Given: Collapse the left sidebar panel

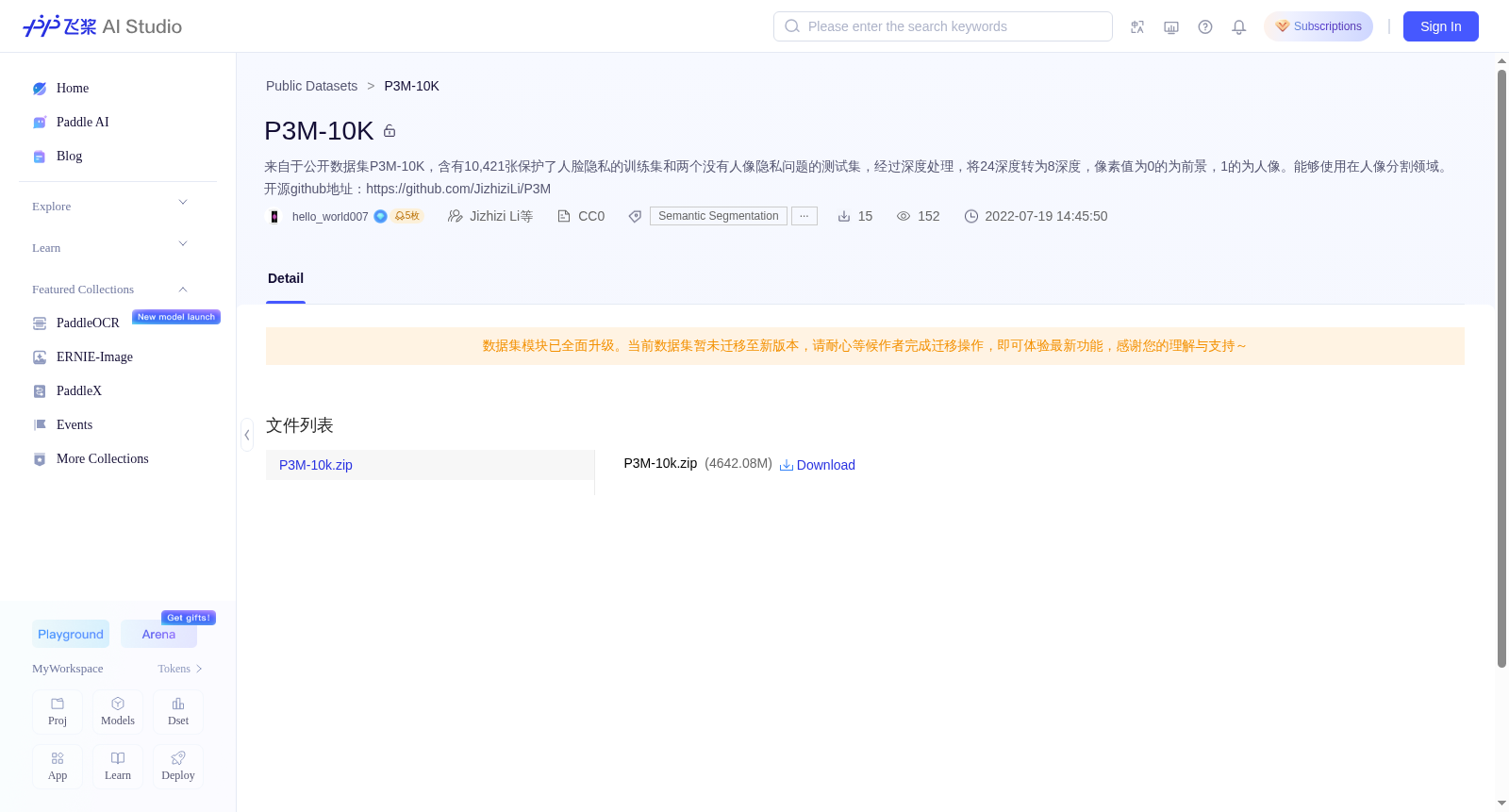Looking at the screenshot, I should point(247,435).
